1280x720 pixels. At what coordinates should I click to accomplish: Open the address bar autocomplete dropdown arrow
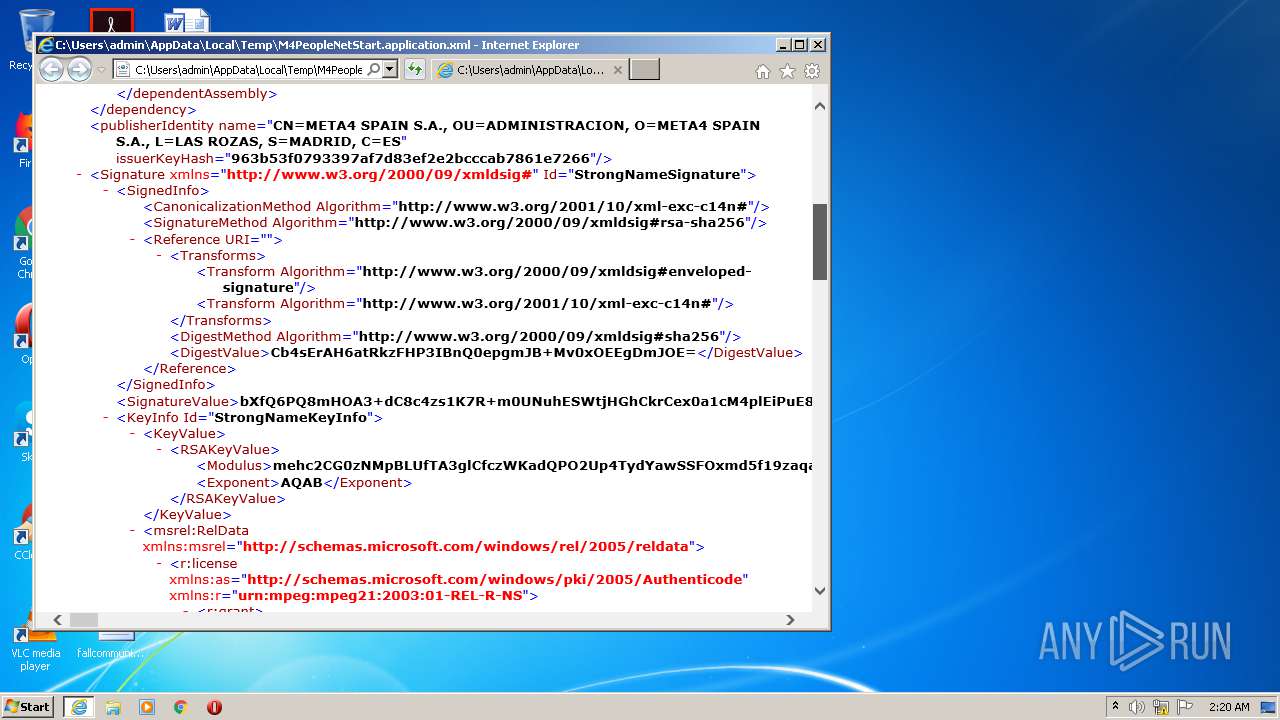coord(389,70)
